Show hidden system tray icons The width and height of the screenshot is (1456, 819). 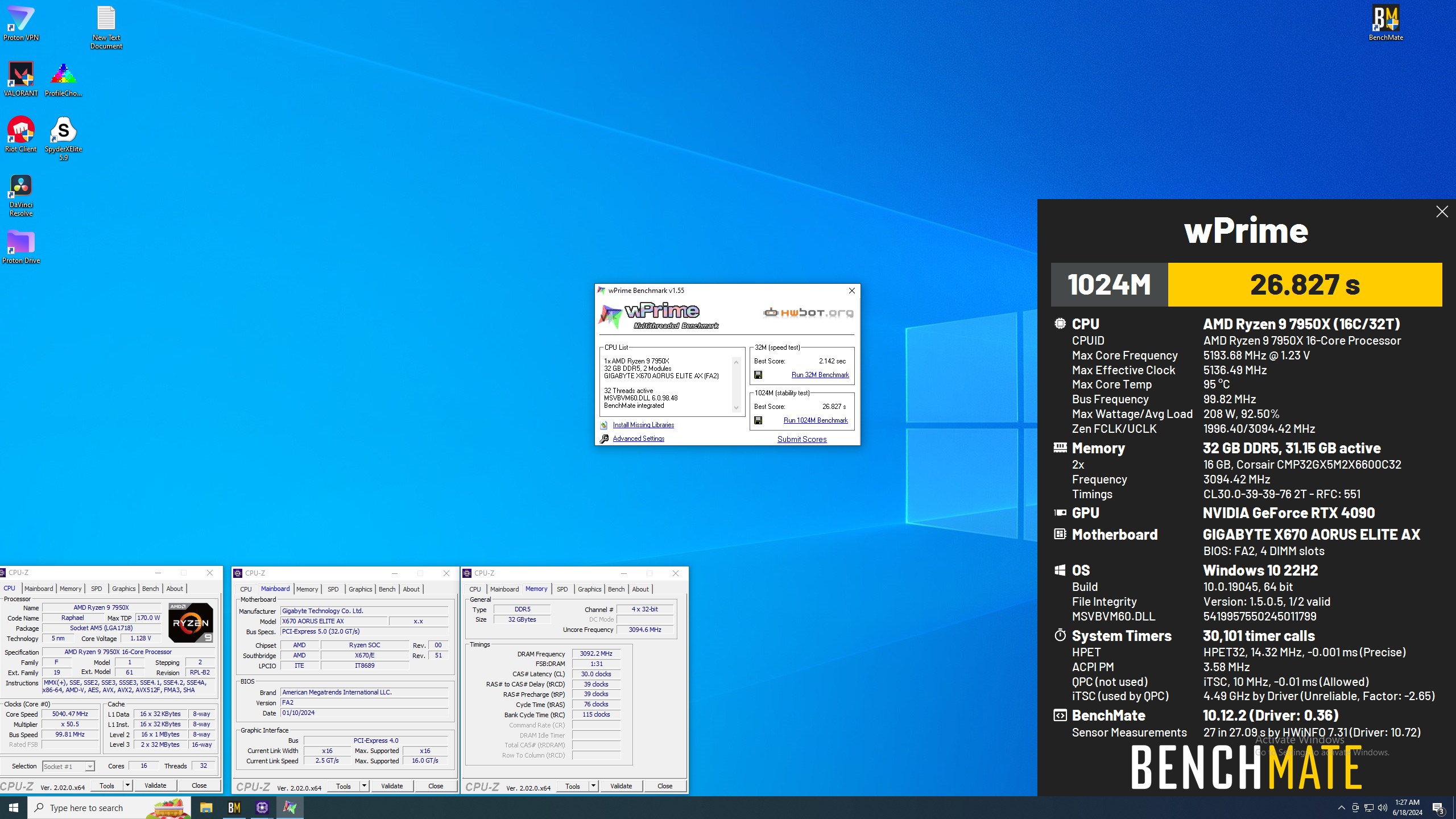[1341, 808]
